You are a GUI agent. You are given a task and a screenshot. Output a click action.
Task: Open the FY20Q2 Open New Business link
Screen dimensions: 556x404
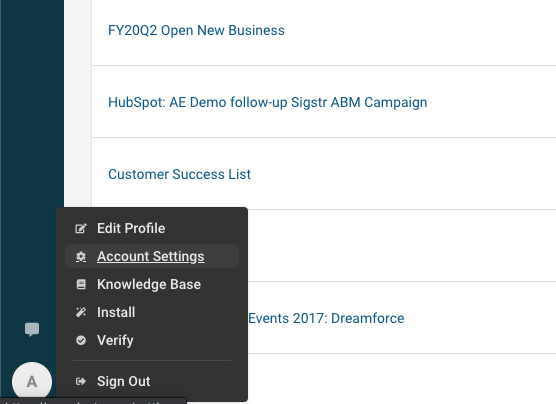(x=196, y=31)
